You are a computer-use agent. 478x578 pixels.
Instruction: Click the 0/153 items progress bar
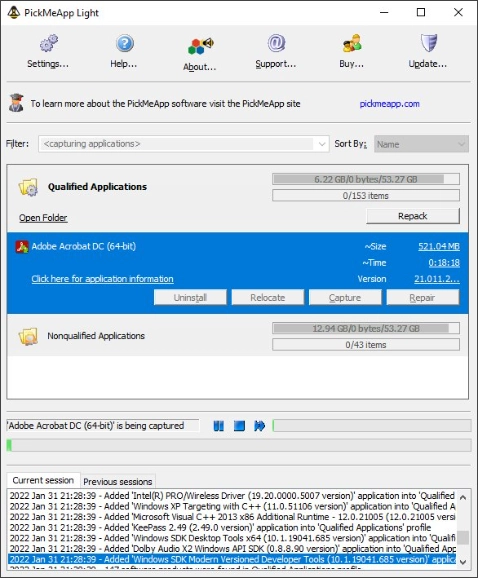pyautogui.click(x=366, y=196)
